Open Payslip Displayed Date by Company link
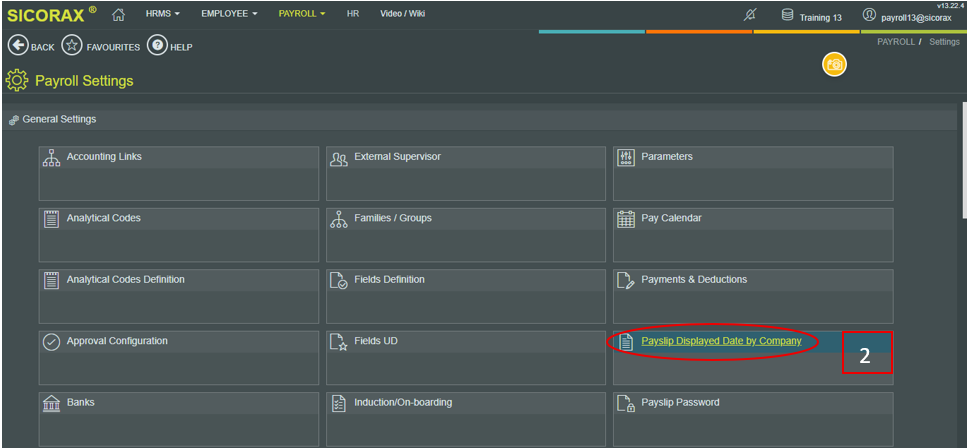 click(721, 341)
